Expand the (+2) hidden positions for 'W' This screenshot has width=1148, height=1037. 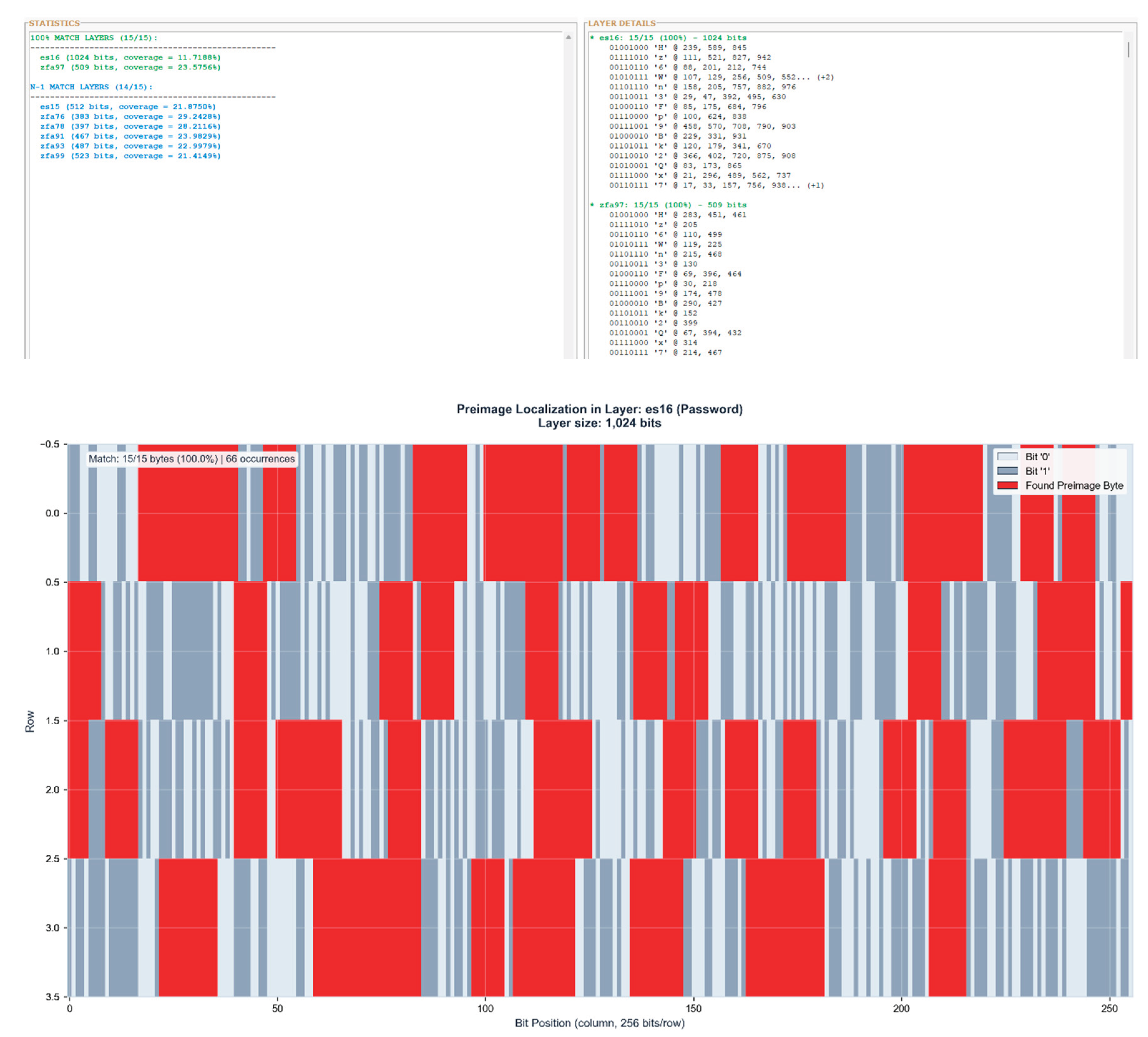825,77
